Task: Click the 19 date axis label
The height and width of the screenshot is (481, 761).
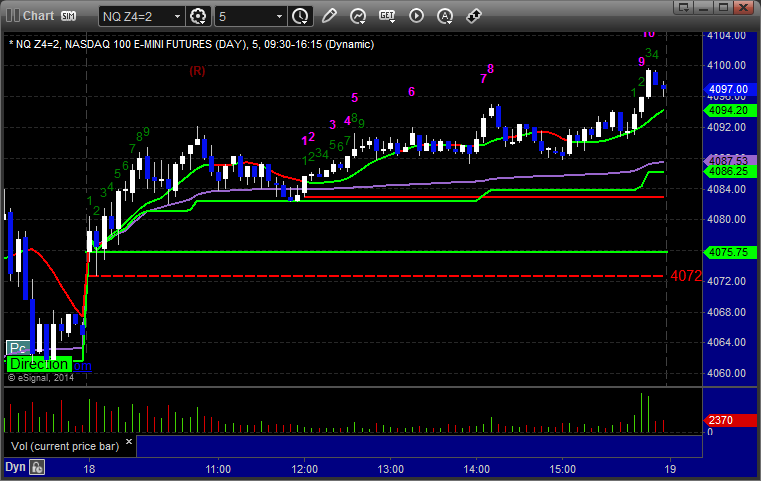Action: point(670,469)
